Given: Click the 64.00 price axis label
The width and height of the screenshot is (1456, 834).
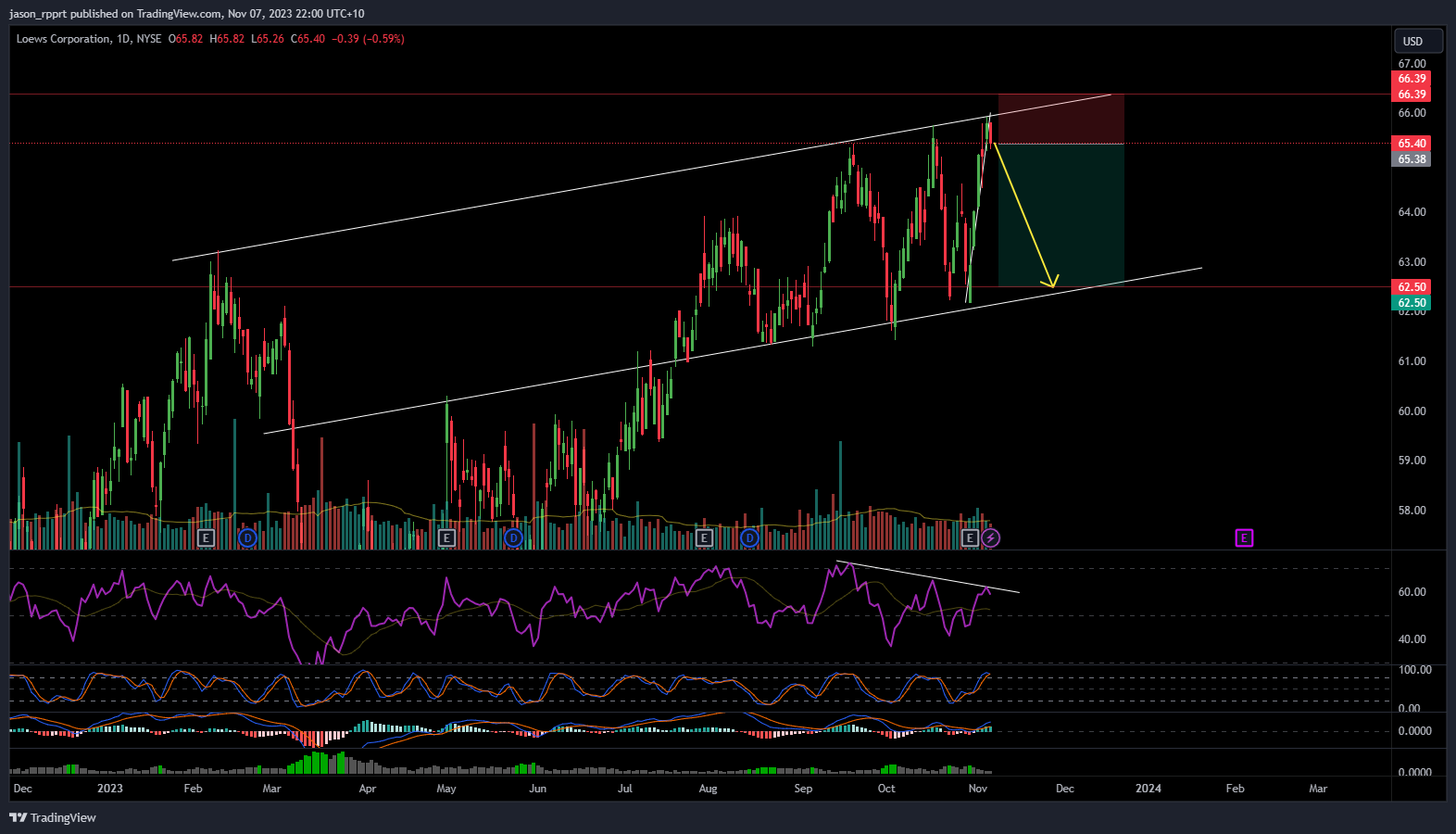Looking at the screenshot, I should click(1412, 212).
